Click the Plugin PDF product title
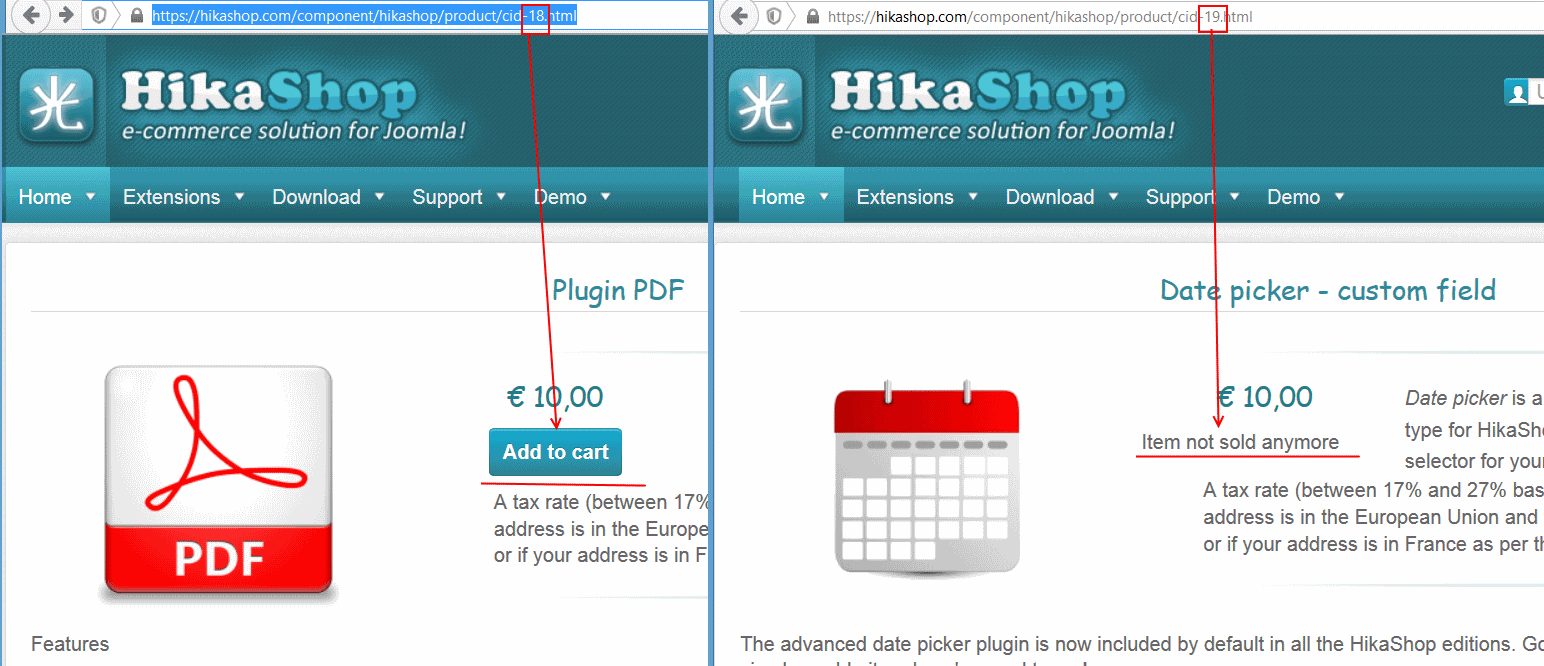 (x=618, y=290)
